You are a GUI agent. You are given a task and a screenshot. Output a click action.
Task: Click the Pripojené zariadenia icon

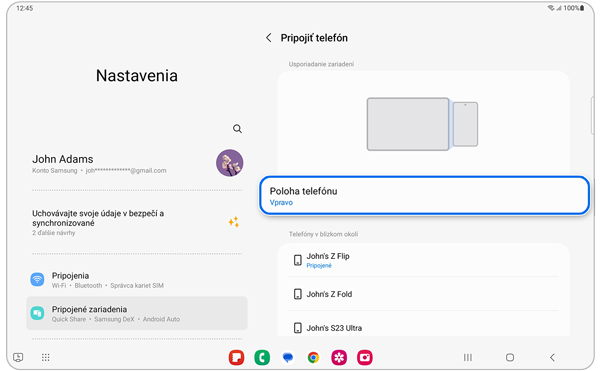(x=38, y=313)
